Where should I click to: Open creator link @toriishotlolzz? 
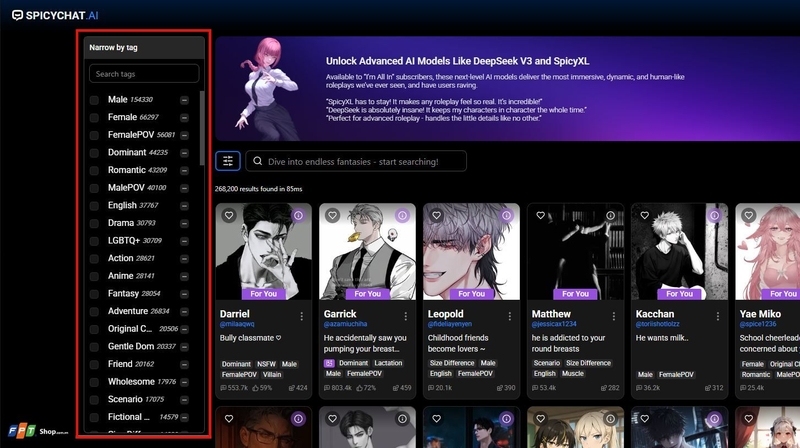660,324
